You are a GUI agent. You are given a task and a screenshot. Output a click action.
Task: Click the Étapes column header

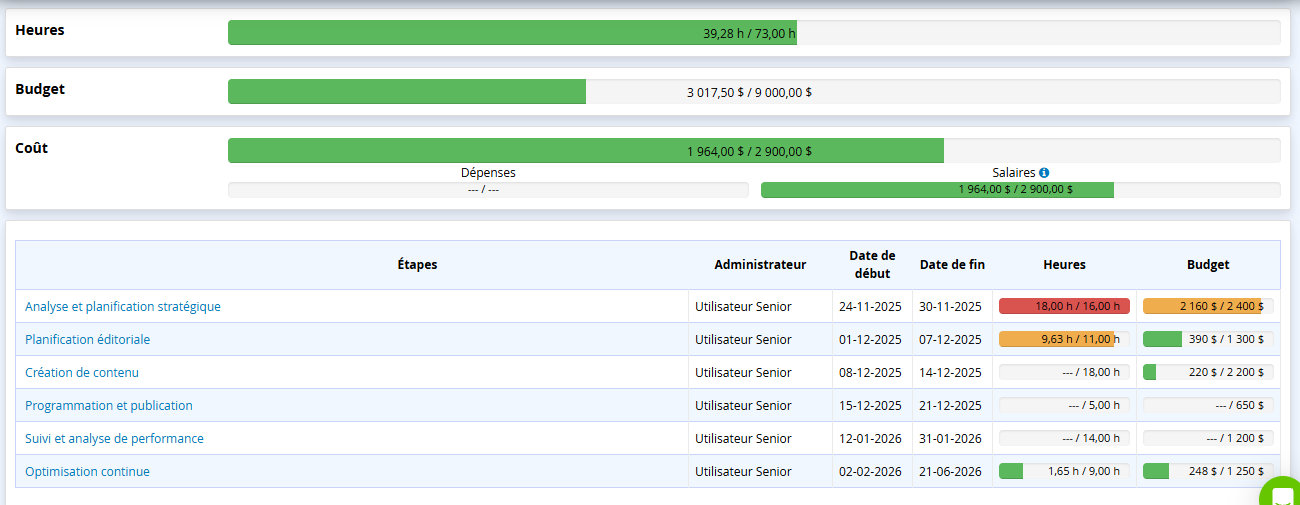coord(417,265)
